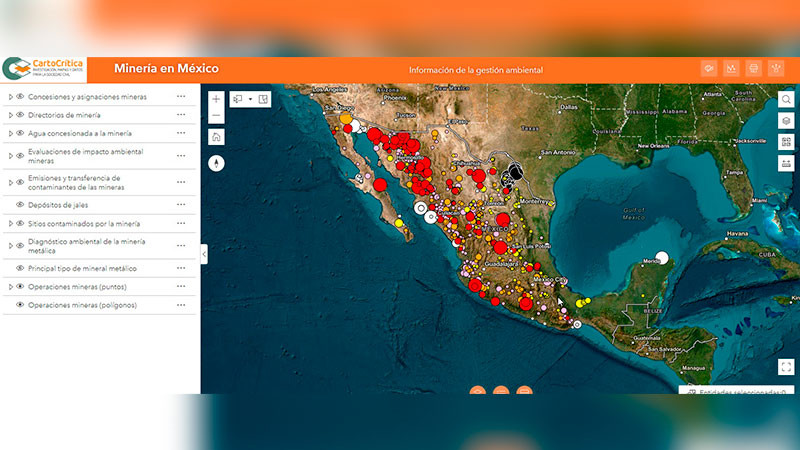Expand Directorios de minería group

pos(10,115)
